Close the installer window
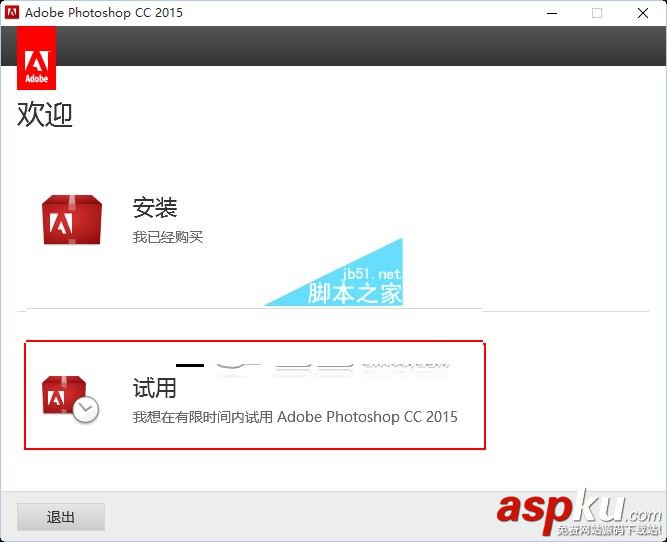 click(643, 13)
